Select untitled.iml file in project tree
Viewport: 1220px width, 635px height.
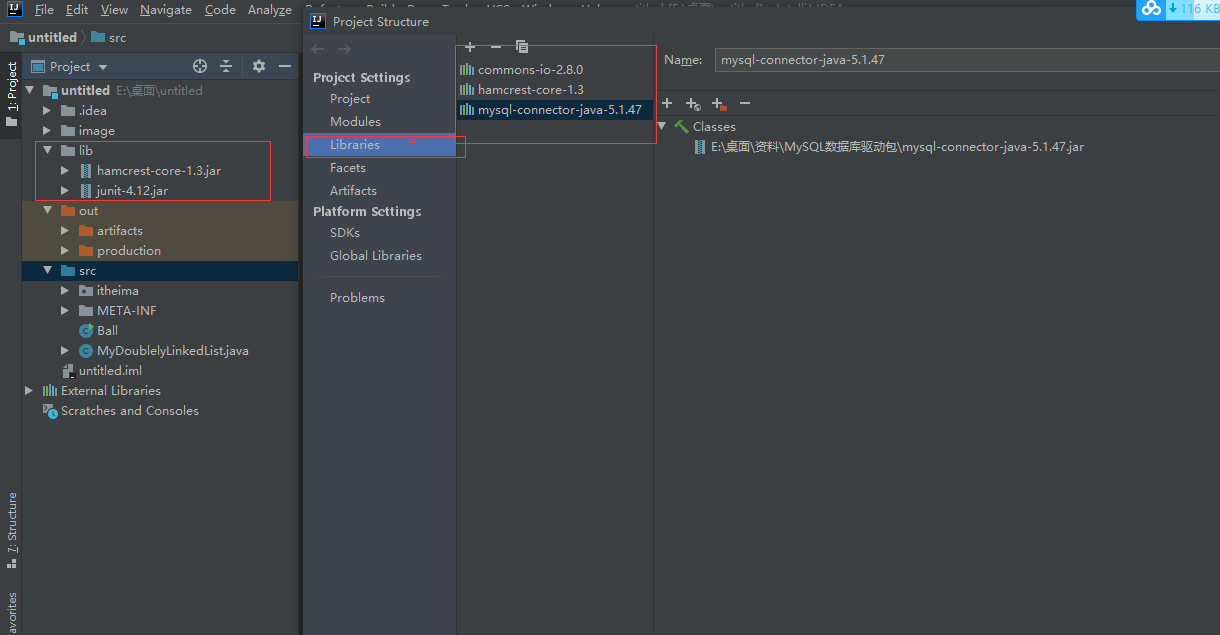[x=110, y=370]
